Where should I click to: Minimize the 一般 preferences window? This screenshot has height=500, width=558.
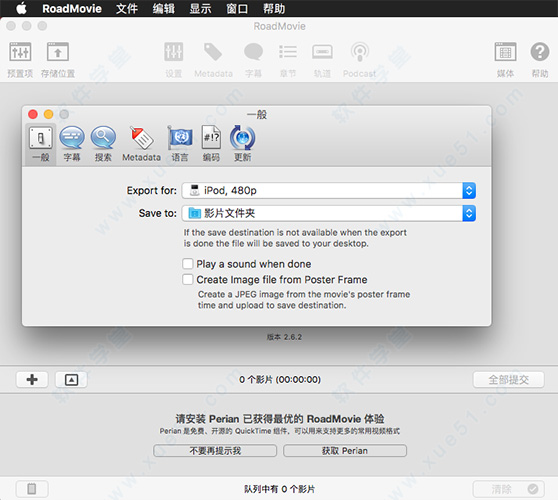(48, 114)
